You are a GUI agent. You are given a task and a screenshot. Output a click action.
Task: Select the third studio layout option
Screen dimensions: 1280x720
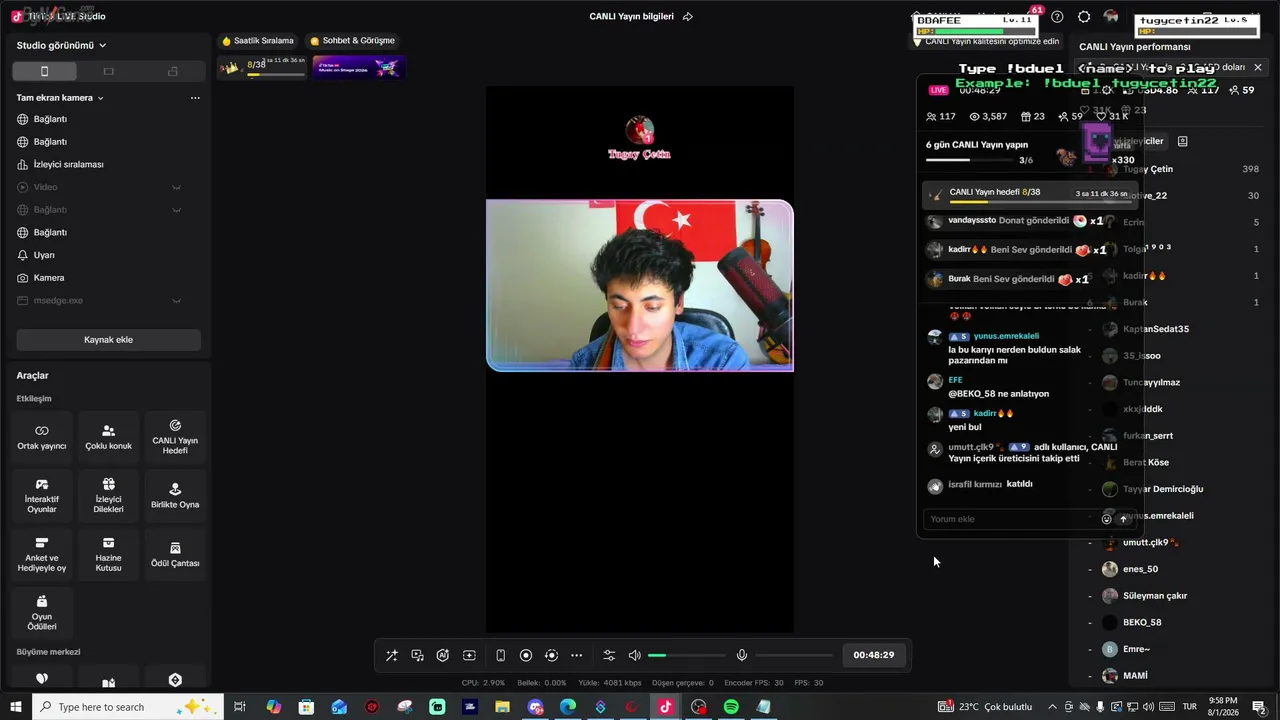[172, 71]
